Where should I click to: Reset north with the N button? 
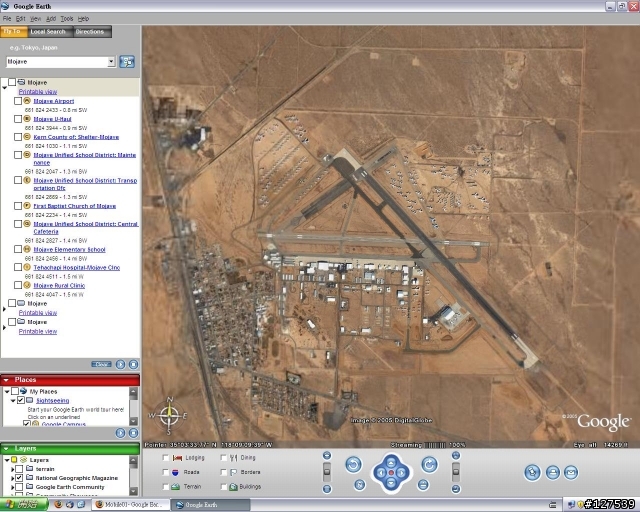[x=360, y=485]
